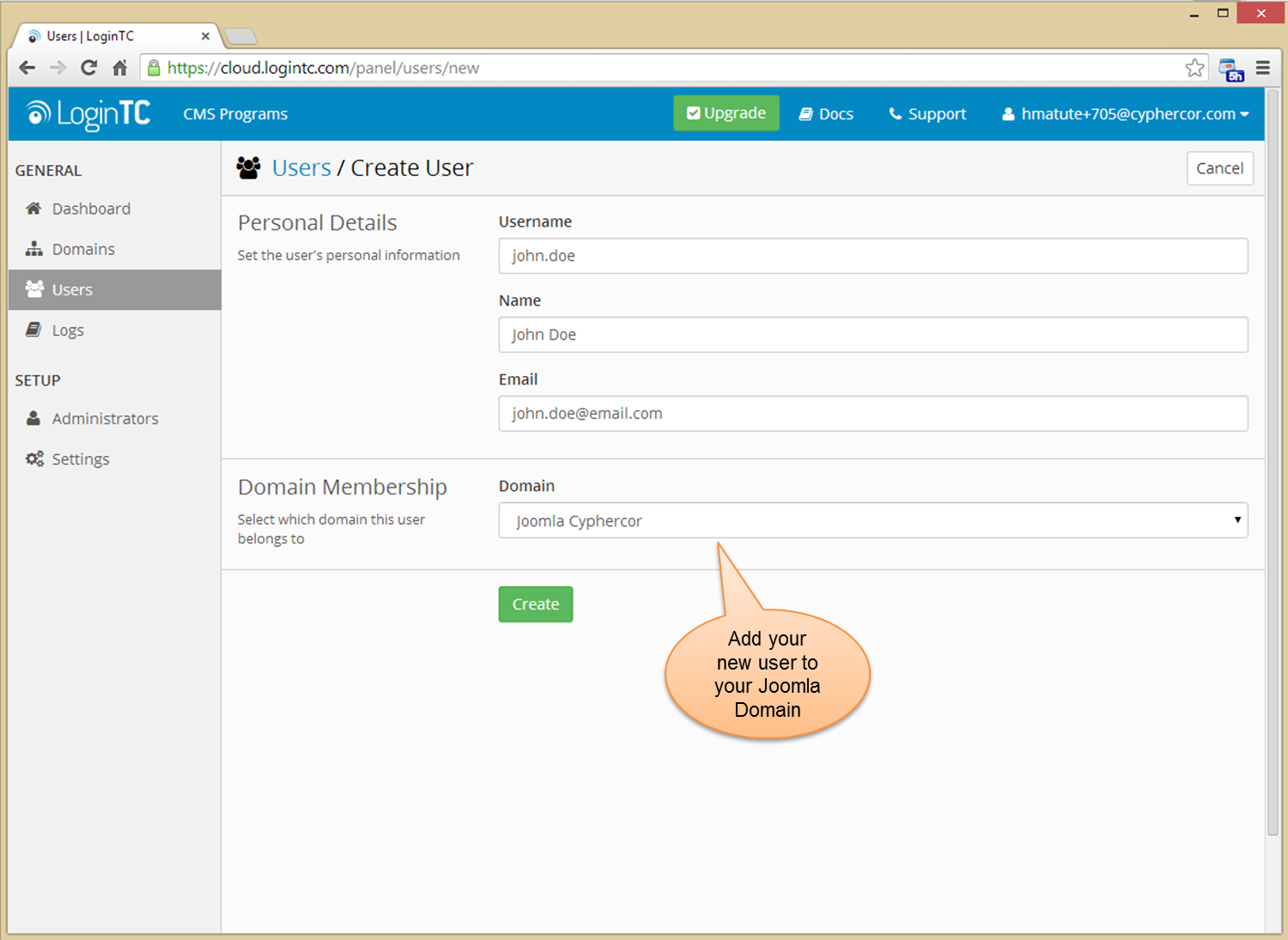Open a new browser tab

click(240, 36)
